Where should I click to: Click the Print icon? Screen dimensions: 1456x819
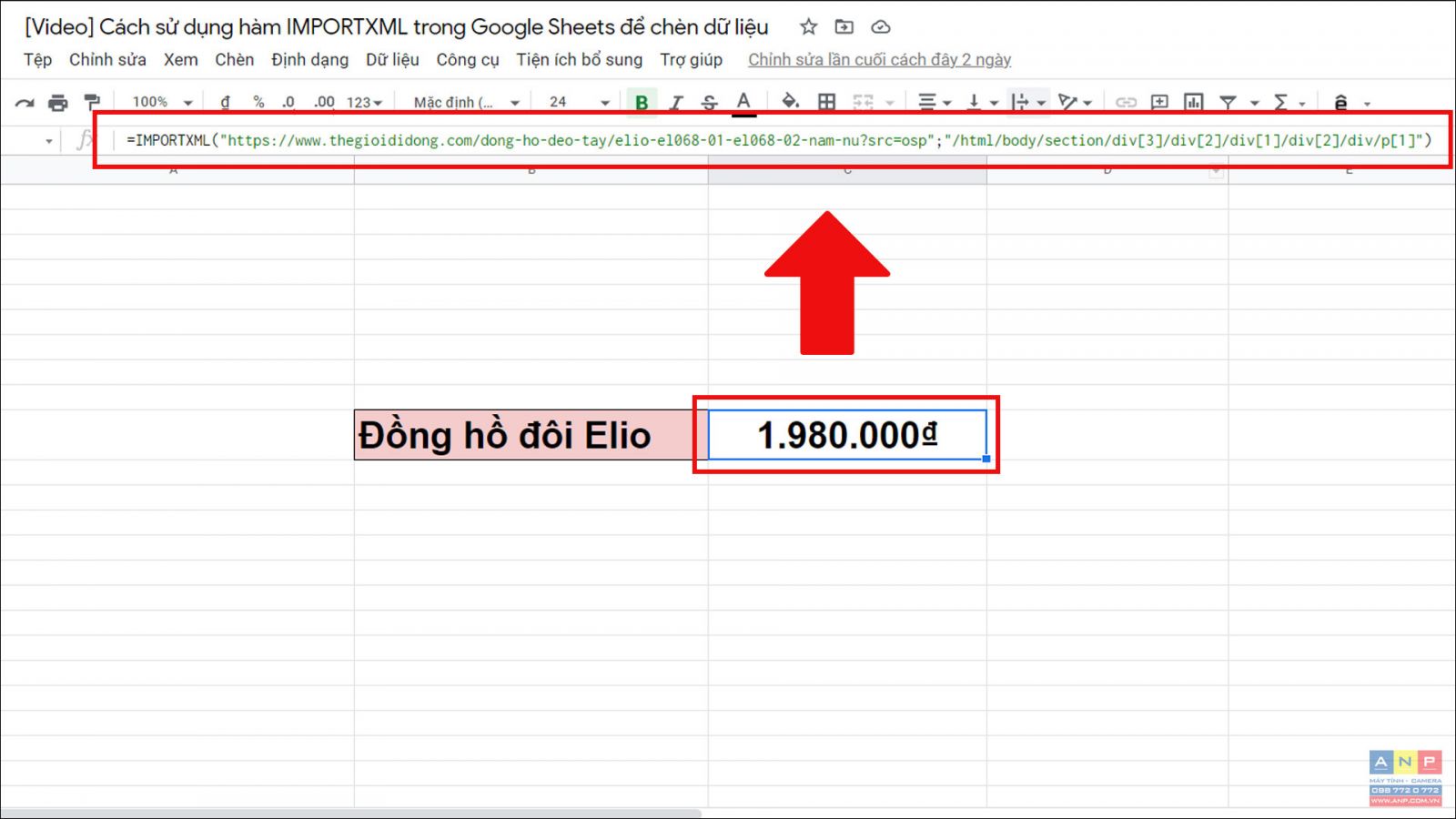(57, 103)
